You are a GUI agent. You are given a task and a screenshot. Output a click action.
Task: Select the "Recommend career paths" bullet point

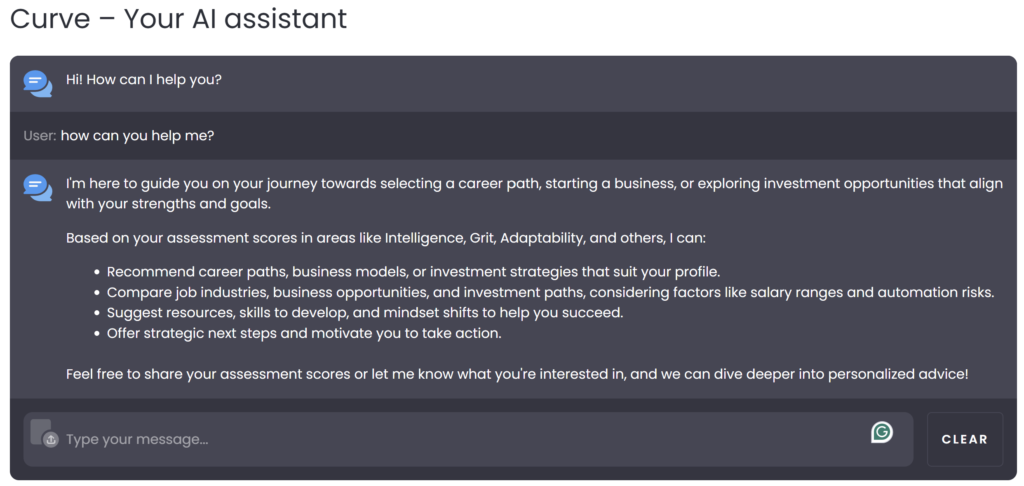(x=413, y=271)
